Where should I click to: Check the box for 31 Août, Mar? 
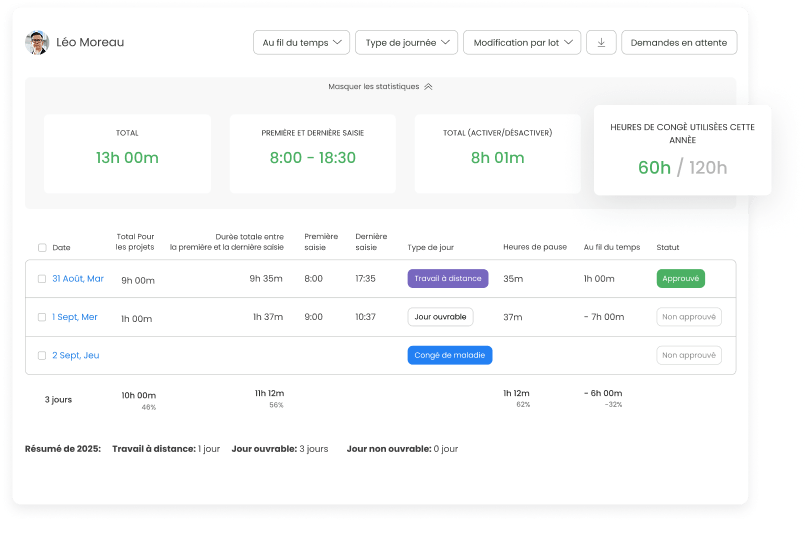coord(42,279)
